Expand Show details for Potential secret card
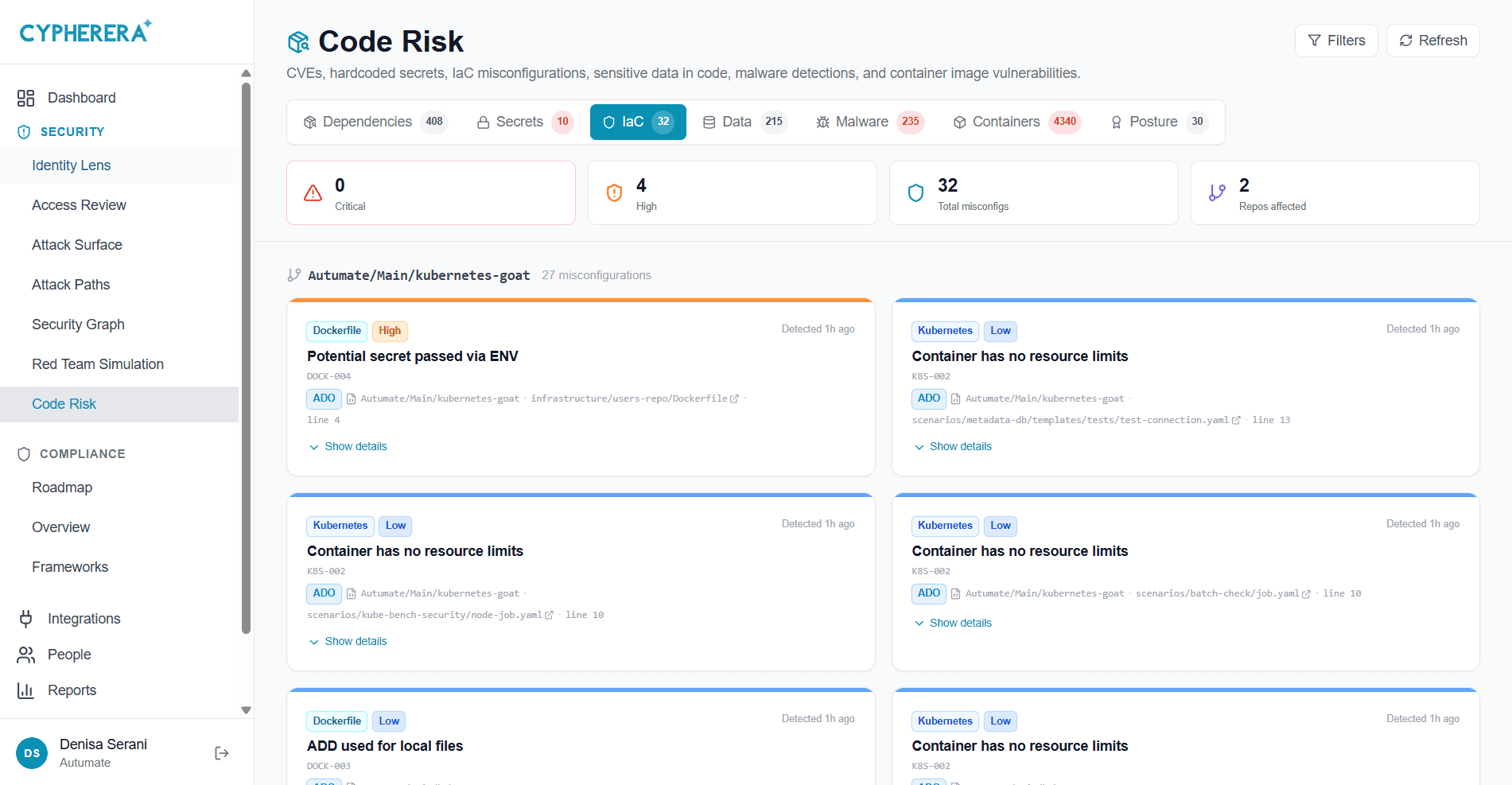 pyautogui.click(x=348, y=447)
